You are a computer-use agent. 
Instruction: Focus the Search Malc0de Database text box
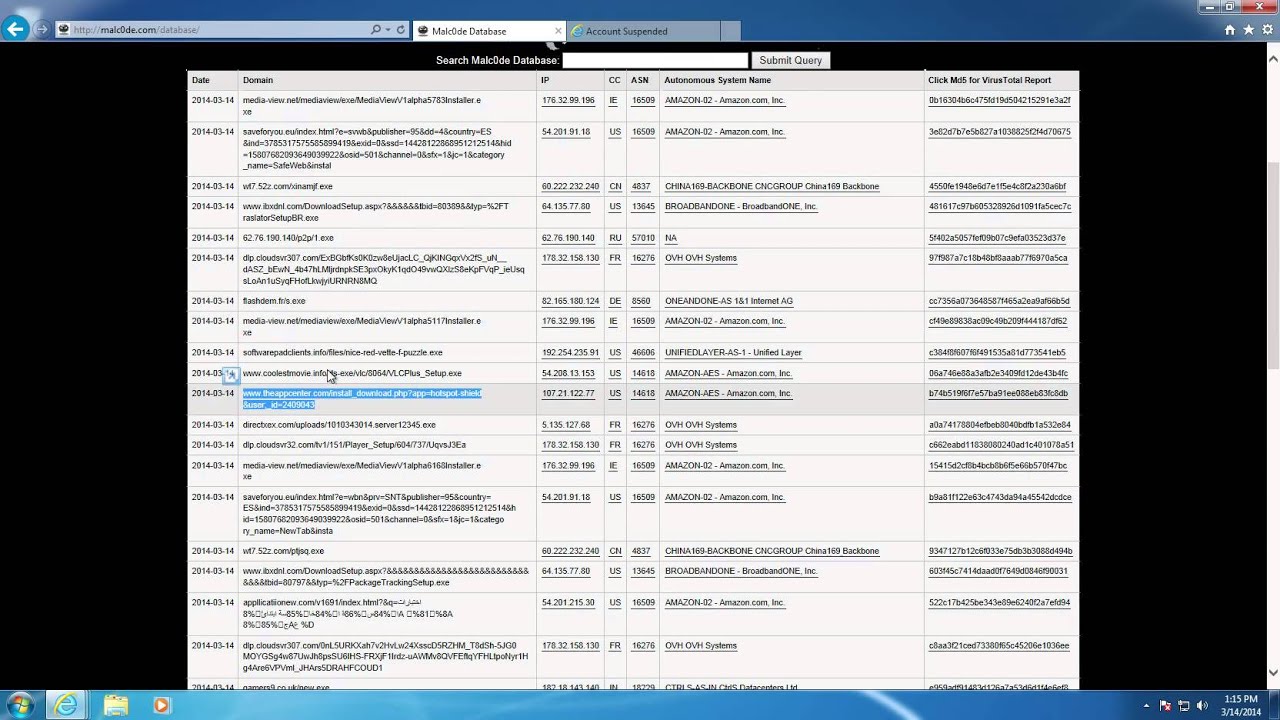(x=655, y=60)
